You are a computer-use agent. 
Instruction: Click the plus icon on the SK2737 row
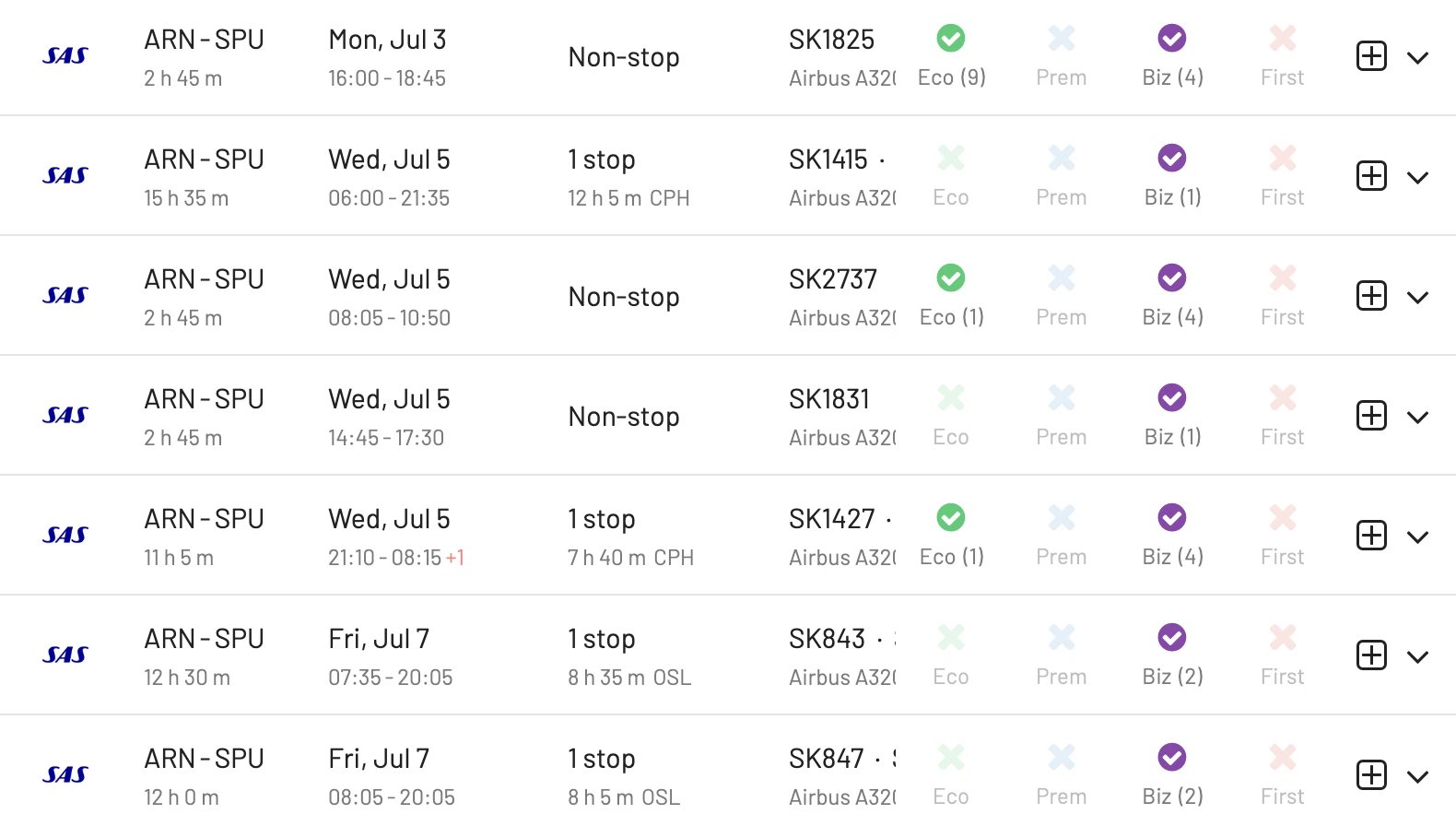[x=1371, y=296]
